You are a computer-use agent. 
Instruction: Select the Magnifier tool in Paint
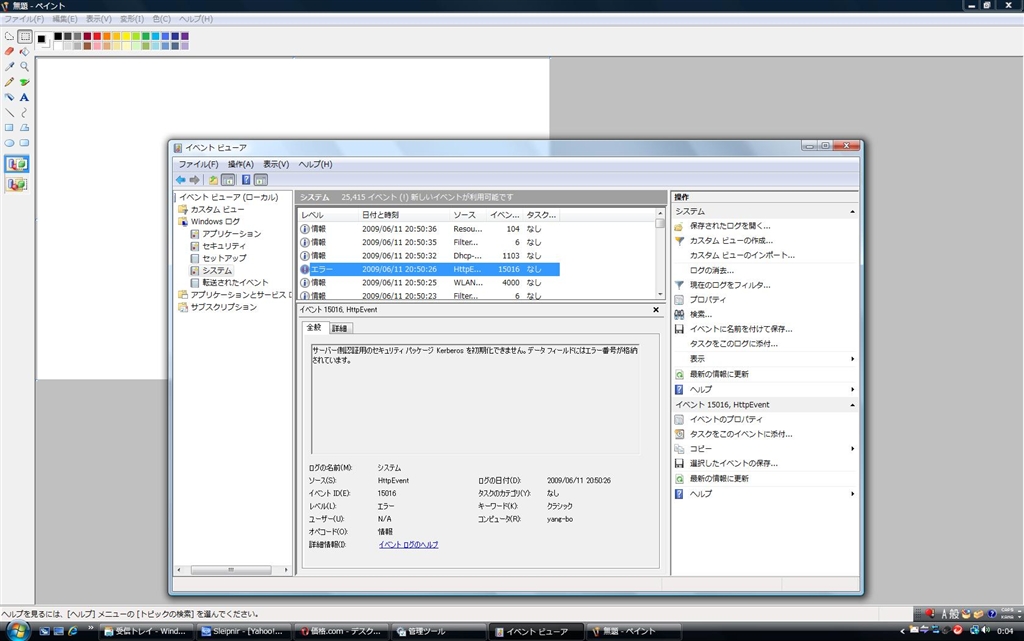pos(24,67)
